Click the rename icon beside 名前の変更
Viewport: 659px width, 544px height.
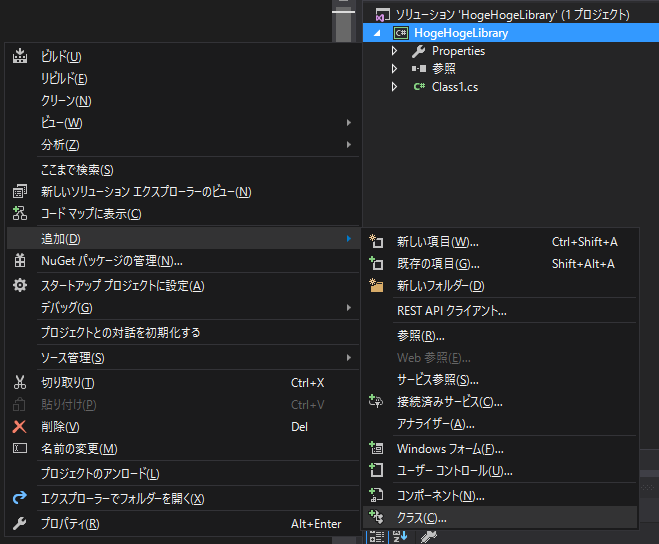(20, 448)
